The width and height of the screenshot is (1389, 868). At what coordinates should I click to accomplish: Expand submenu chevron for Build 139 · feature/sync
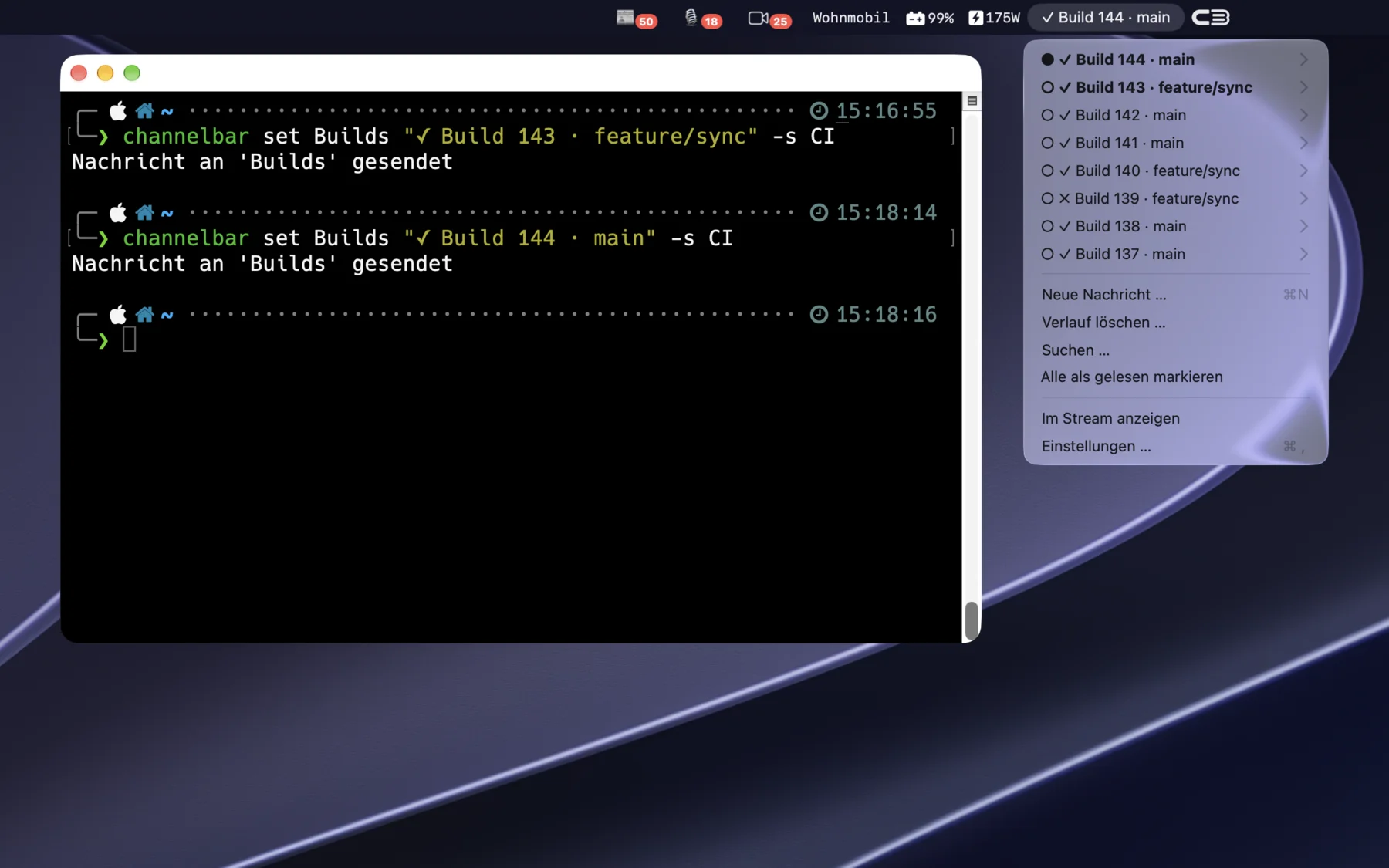tap(1303, 198)
